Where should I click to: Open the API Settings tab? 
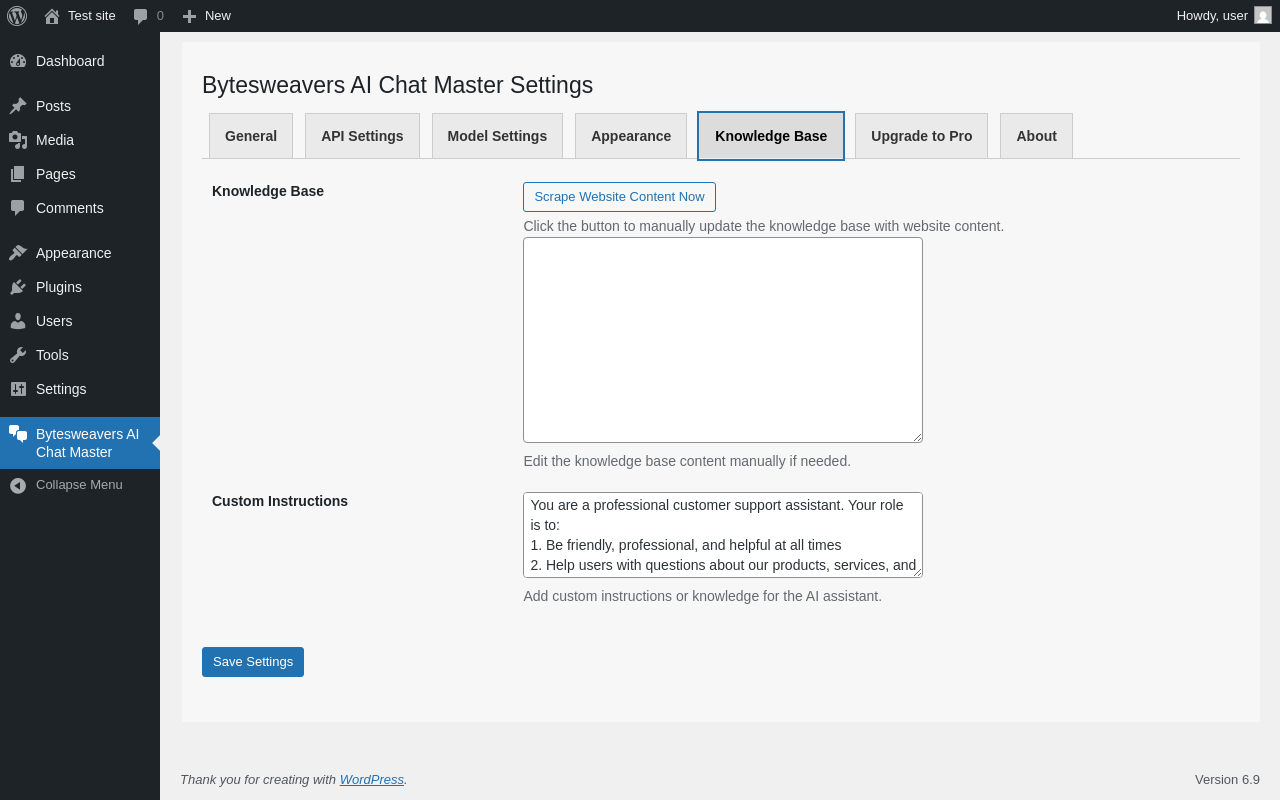[x=362, y=136]
